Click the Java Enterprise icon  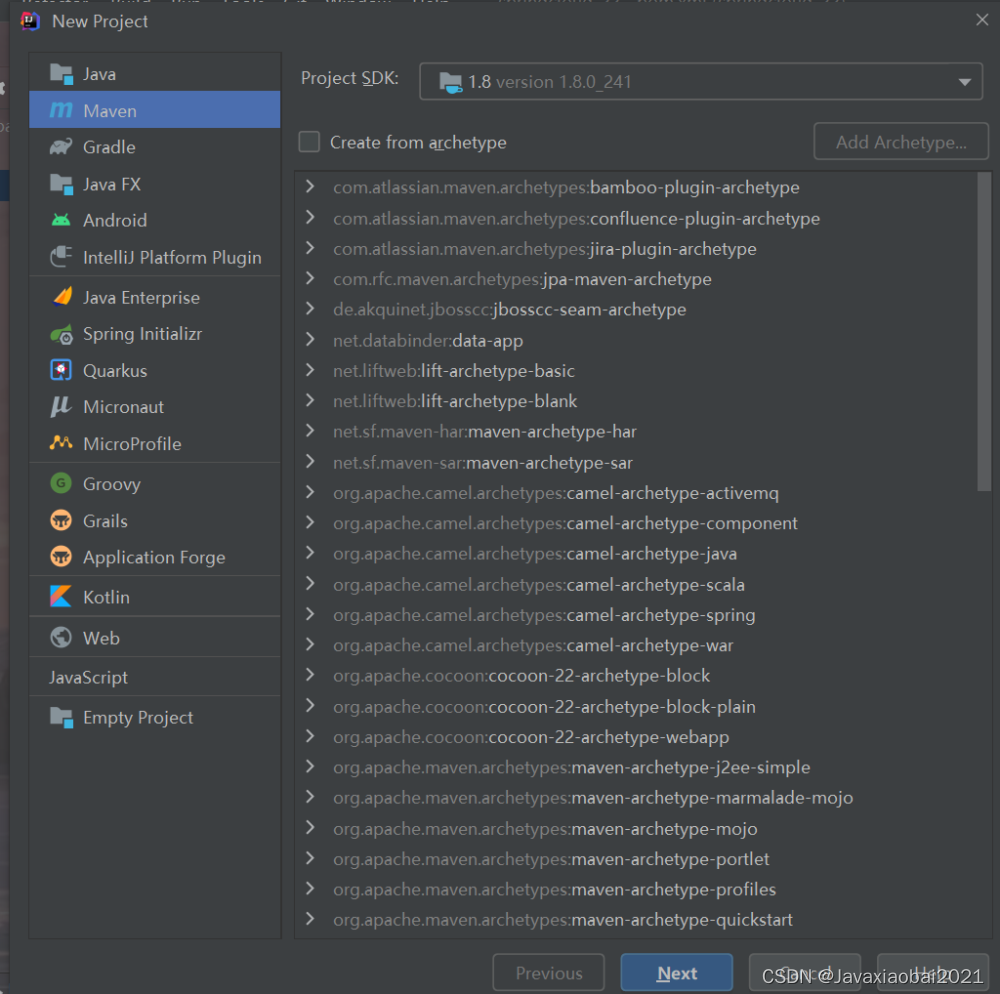62,297
